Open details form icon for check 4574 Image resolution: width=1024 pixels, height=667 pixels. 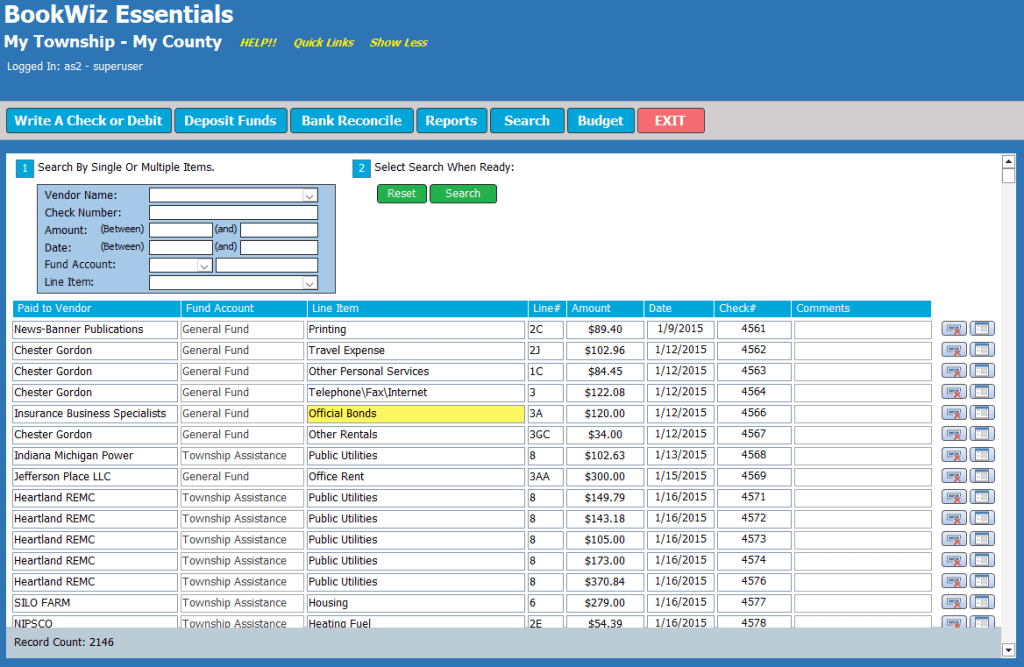[x=983, y=560]
